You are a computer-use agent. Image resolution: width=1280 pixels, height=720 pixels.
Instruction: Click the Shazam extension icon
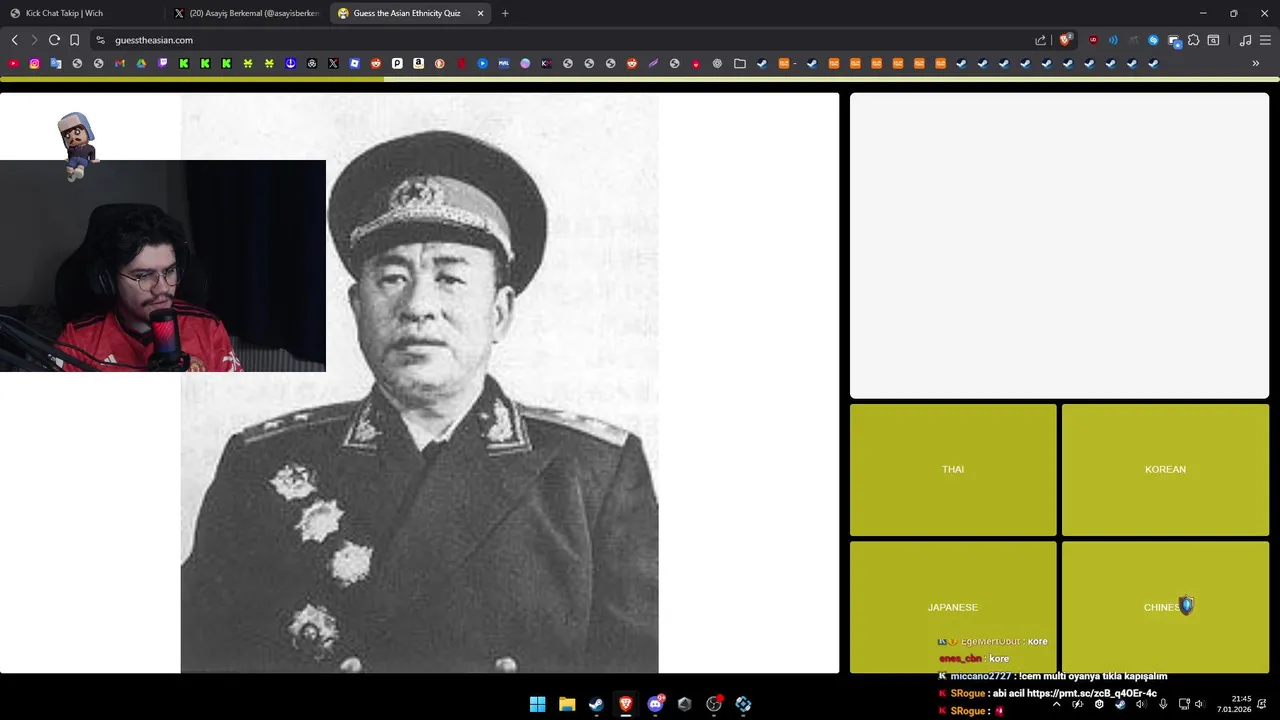1153,40
